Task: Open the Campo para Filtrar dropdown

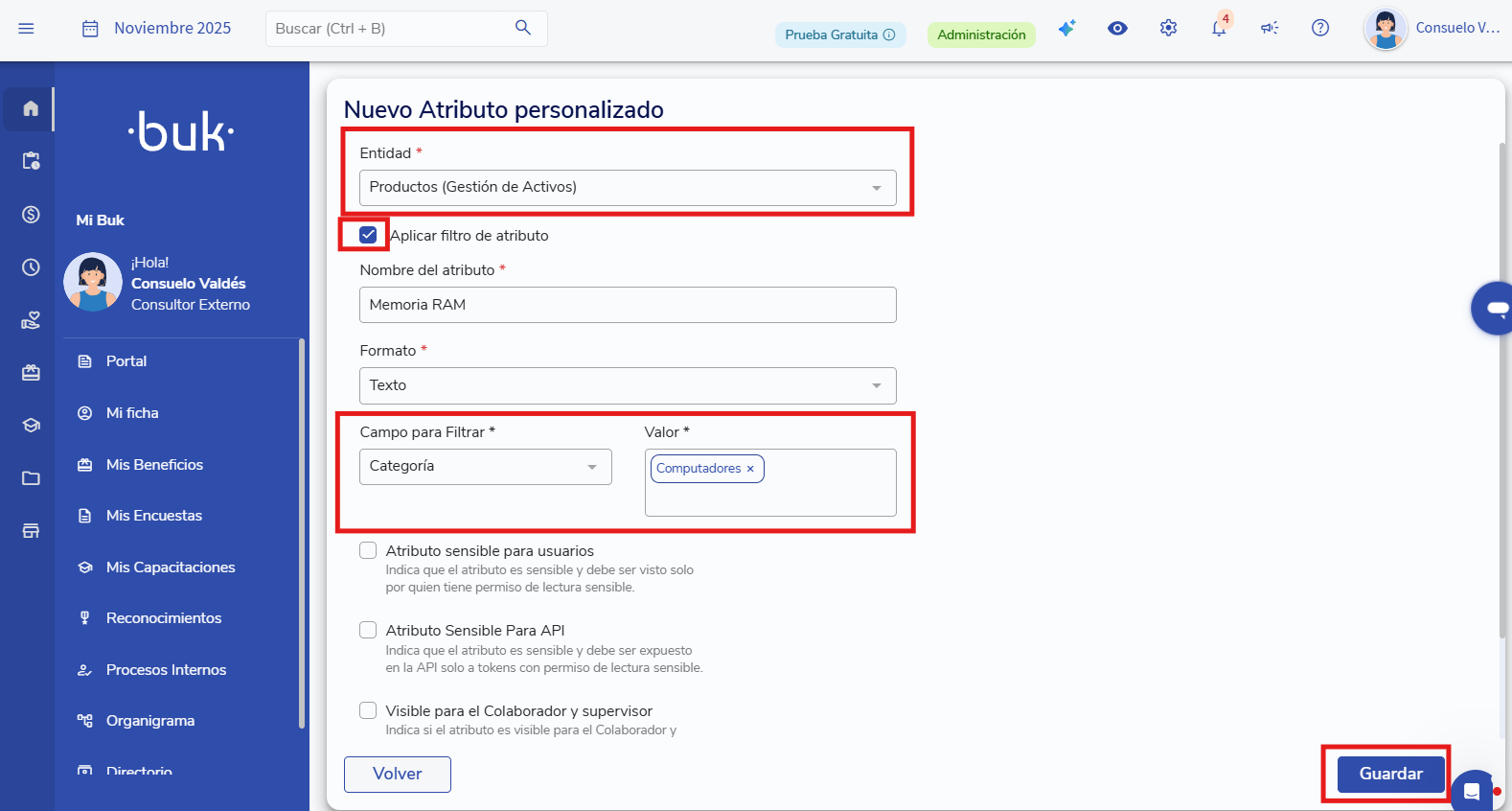Action: coord(485,467)
